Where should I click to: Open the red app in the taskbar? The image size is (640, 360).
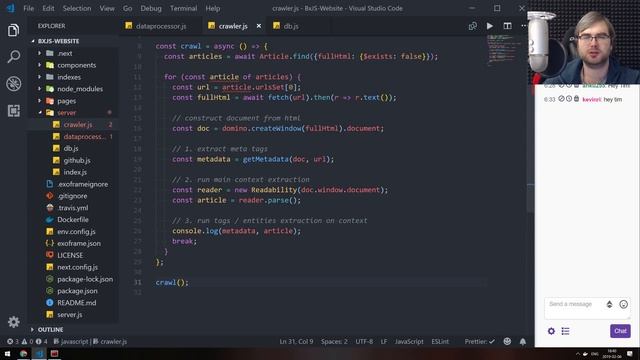[54, 354]
